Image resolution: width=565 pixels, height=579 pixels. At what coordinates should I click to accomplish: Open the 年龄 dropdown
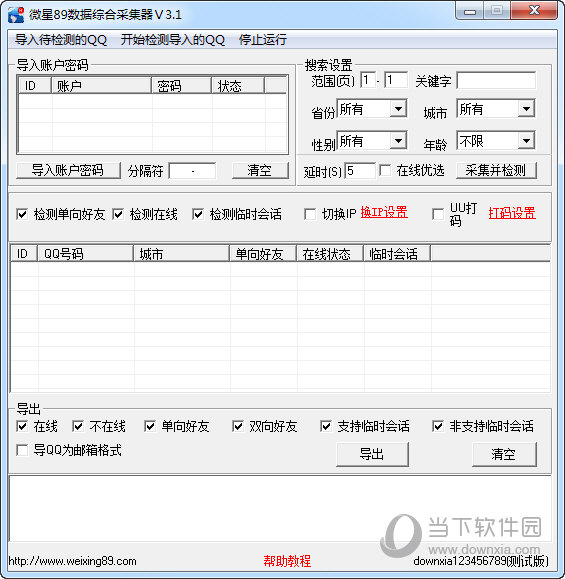tap(496, 140)
